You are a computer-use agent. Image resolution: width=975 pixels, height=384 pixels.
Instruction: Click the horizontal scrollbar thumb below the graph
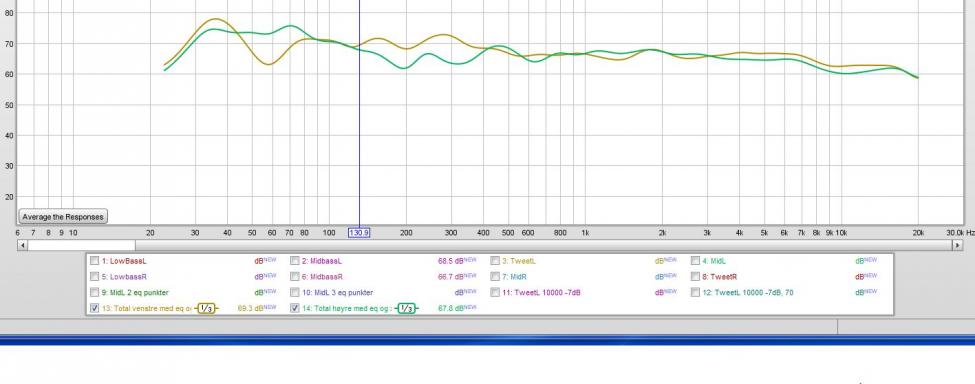pos(81,245)
